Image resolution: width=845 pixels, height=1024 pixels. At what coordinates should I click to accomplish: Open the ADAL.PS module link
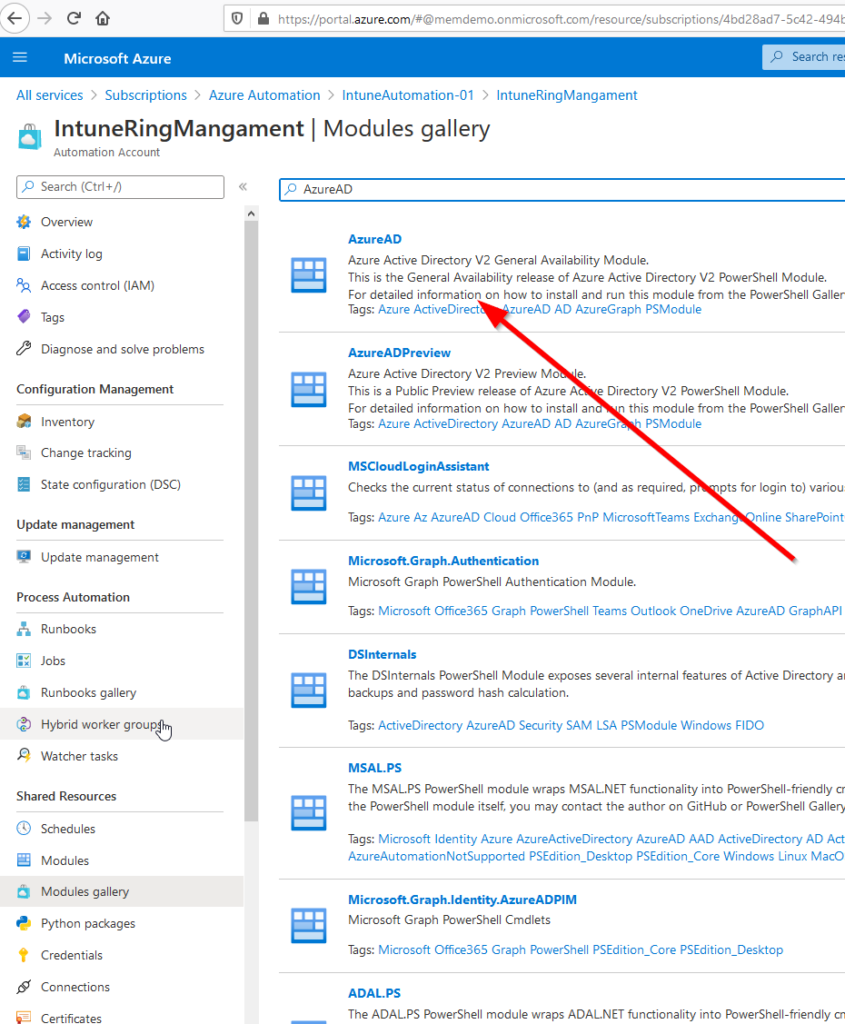tap(374, 993)
